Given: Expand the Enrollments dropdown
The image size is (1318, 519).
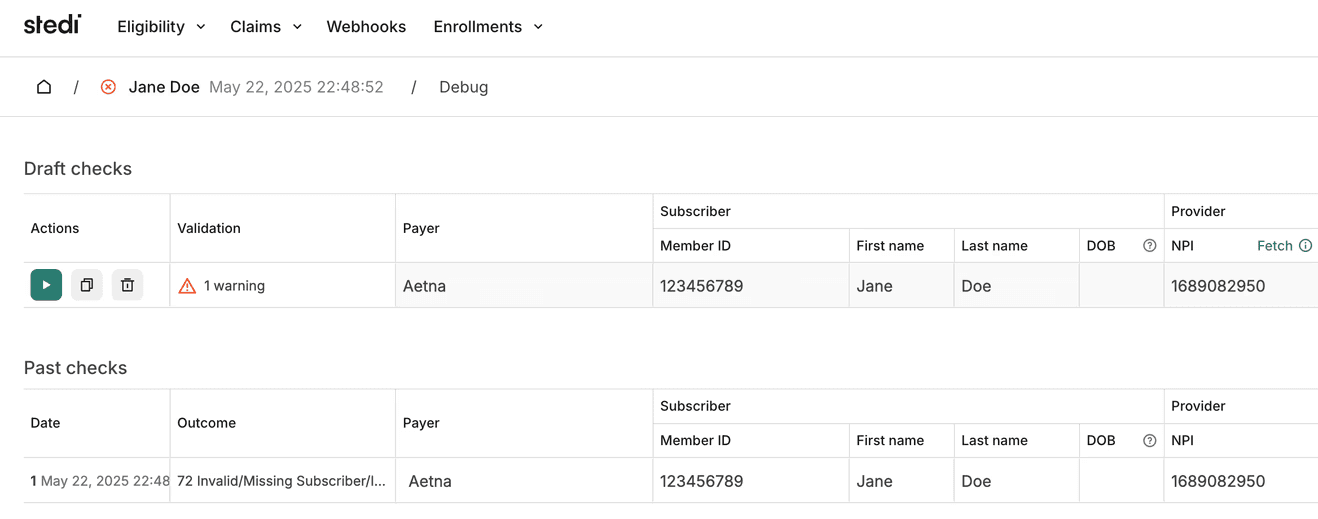Looking at the screenshot, I should click(x=488, y=27).
